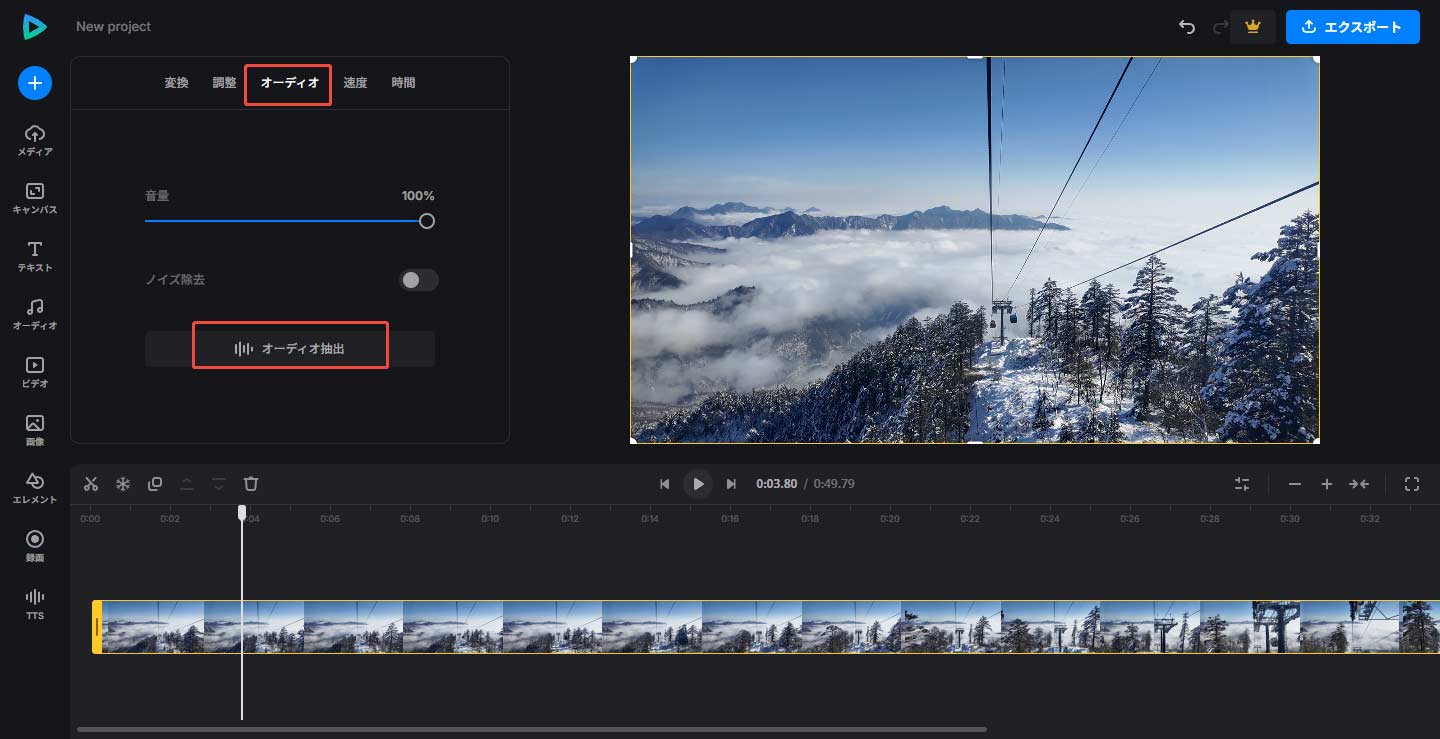The width and height of the screenshot is (1440, 739).
Task: Switch to the 調整 tab
Action: point(224,83)
